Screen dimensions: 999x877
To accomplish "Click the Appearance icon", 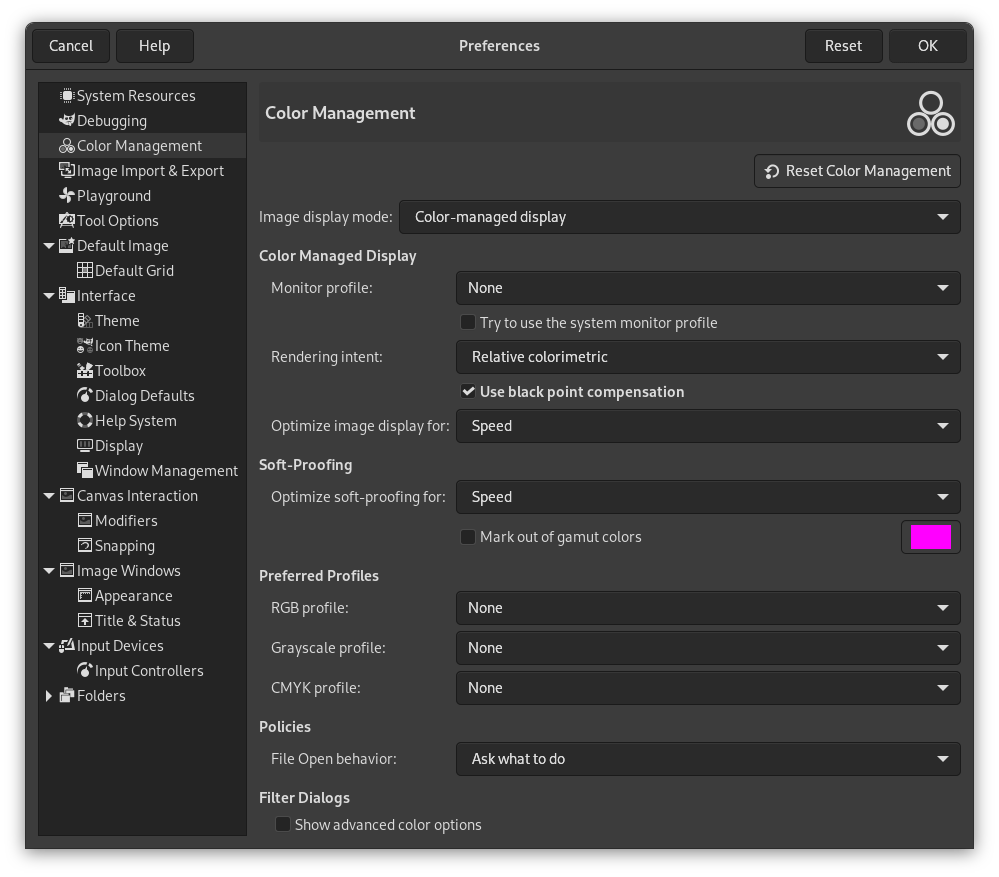I will 85,595.
